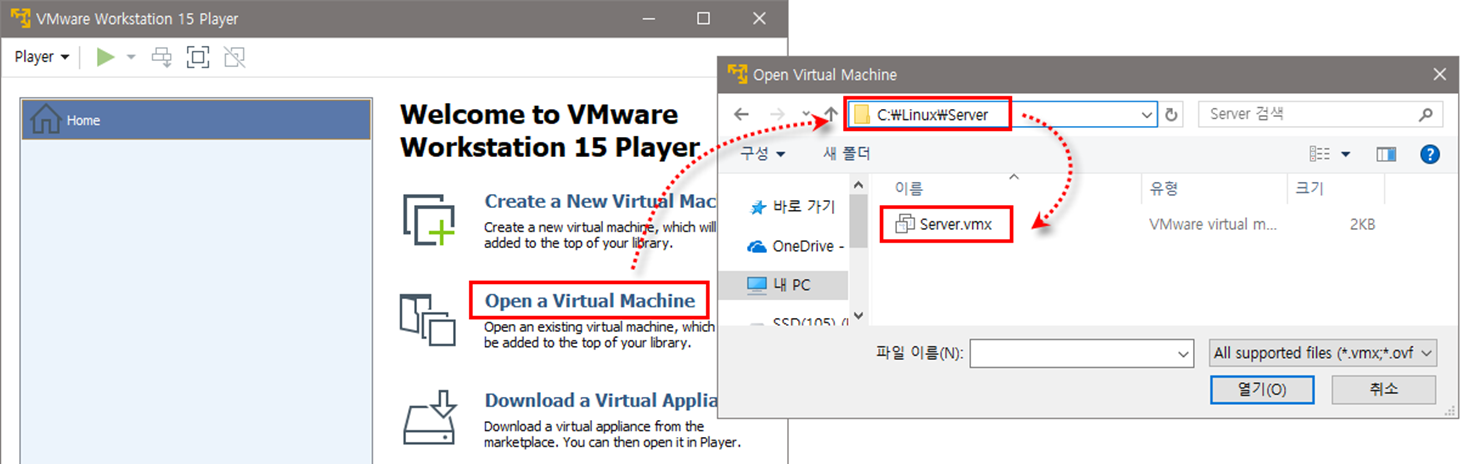This screenshot has height=464, width=1463.
Task: Click the Create a New Virtual Machine icon
Action: pyautogui.click(x=428, y=219)
